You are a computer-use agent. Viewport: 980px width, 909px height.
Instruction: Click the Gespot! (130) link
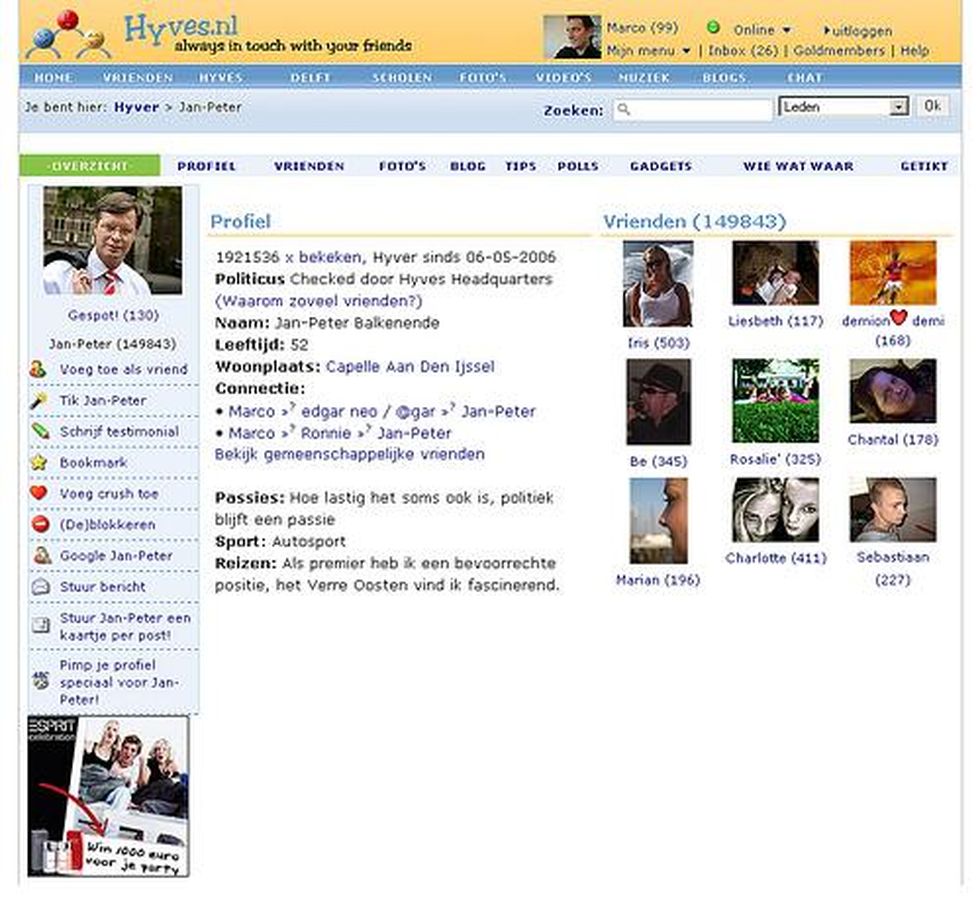tap(113, 315)
